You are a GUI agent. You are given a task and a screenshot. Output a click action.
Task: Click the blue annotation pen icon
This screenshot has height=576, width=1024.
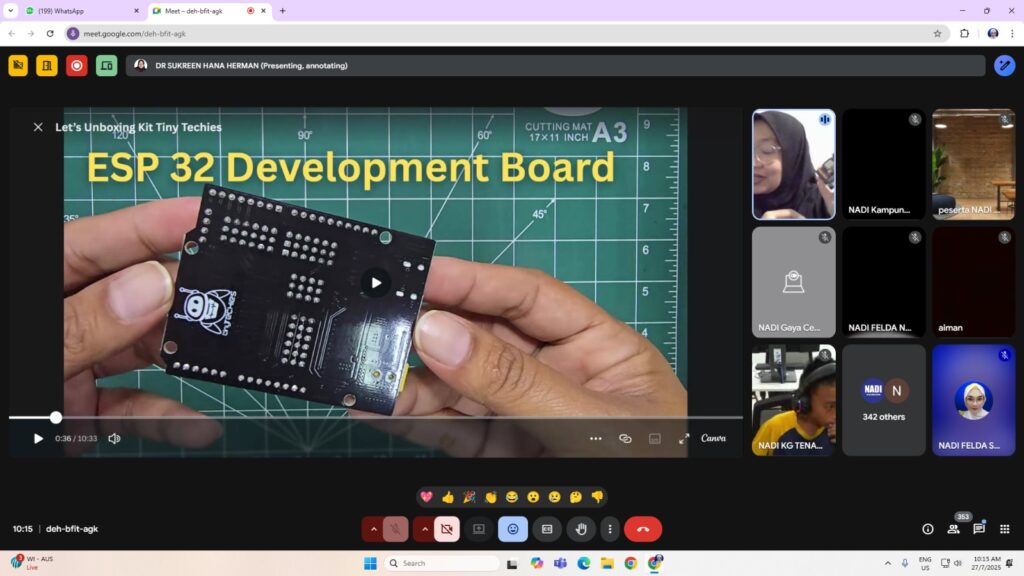click(x=1004, y=66)
